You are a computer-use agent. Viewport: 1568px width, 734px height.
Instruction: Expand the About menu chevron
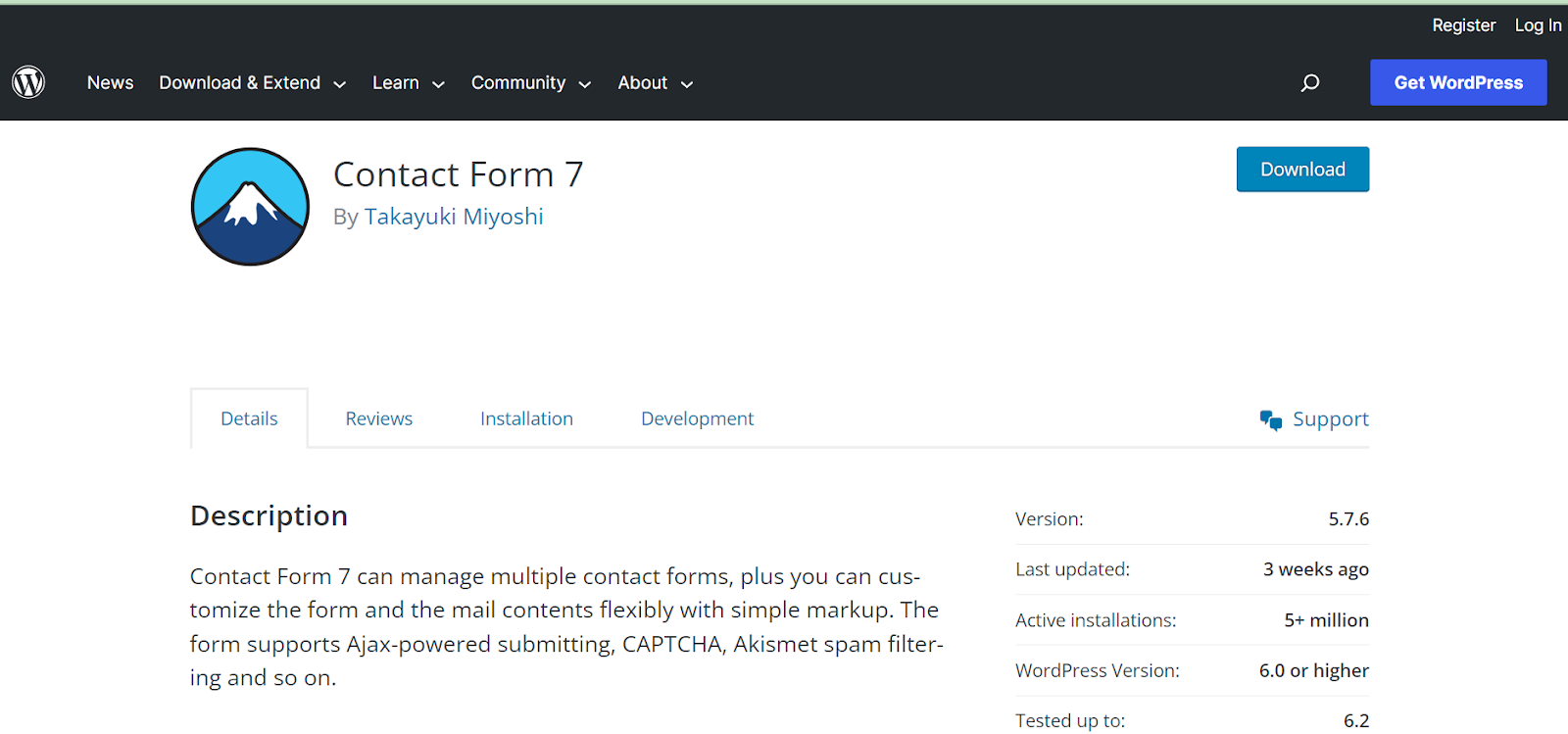687,85
